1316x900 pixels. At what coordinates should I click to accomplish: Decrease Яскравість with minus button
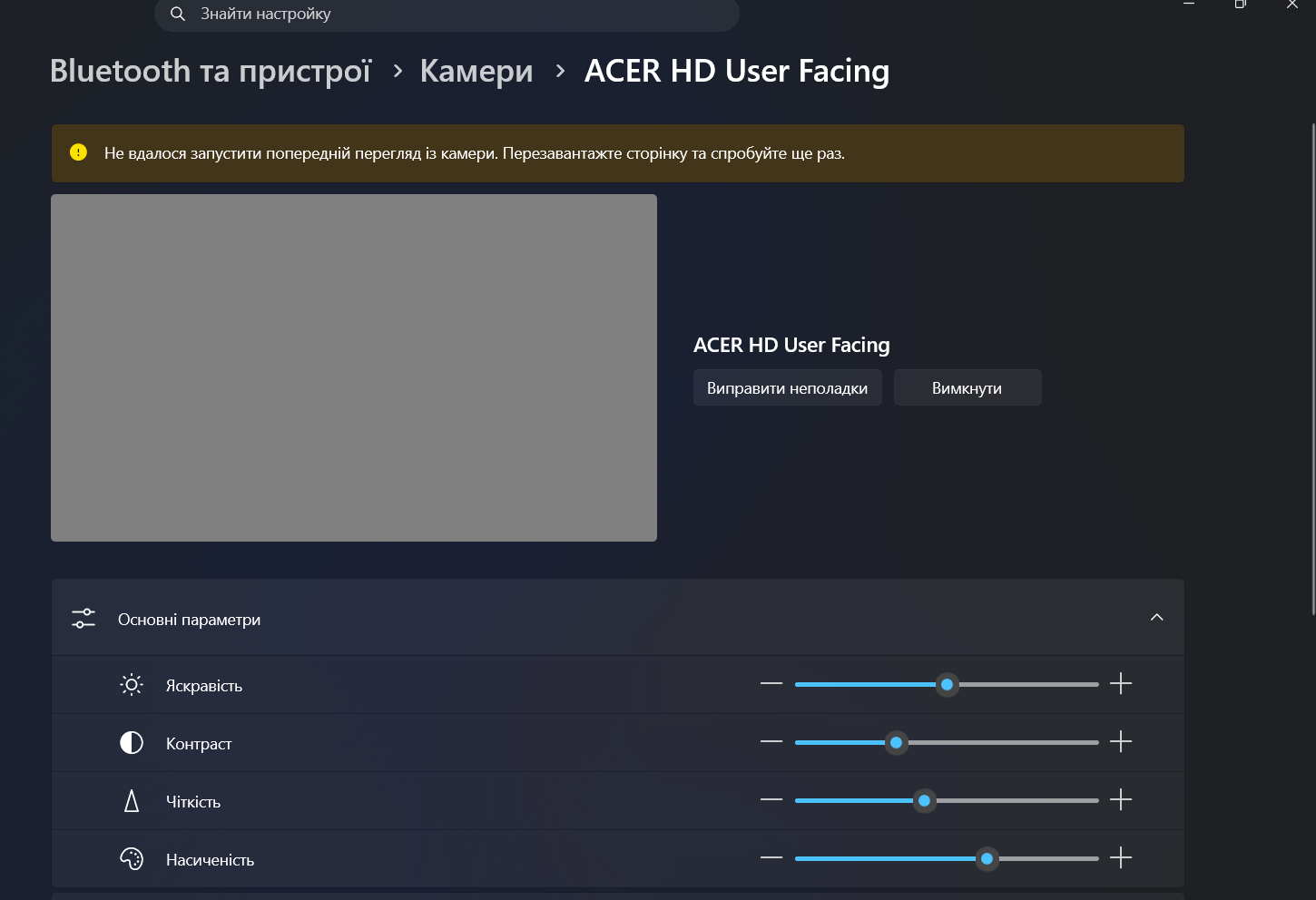771,684
